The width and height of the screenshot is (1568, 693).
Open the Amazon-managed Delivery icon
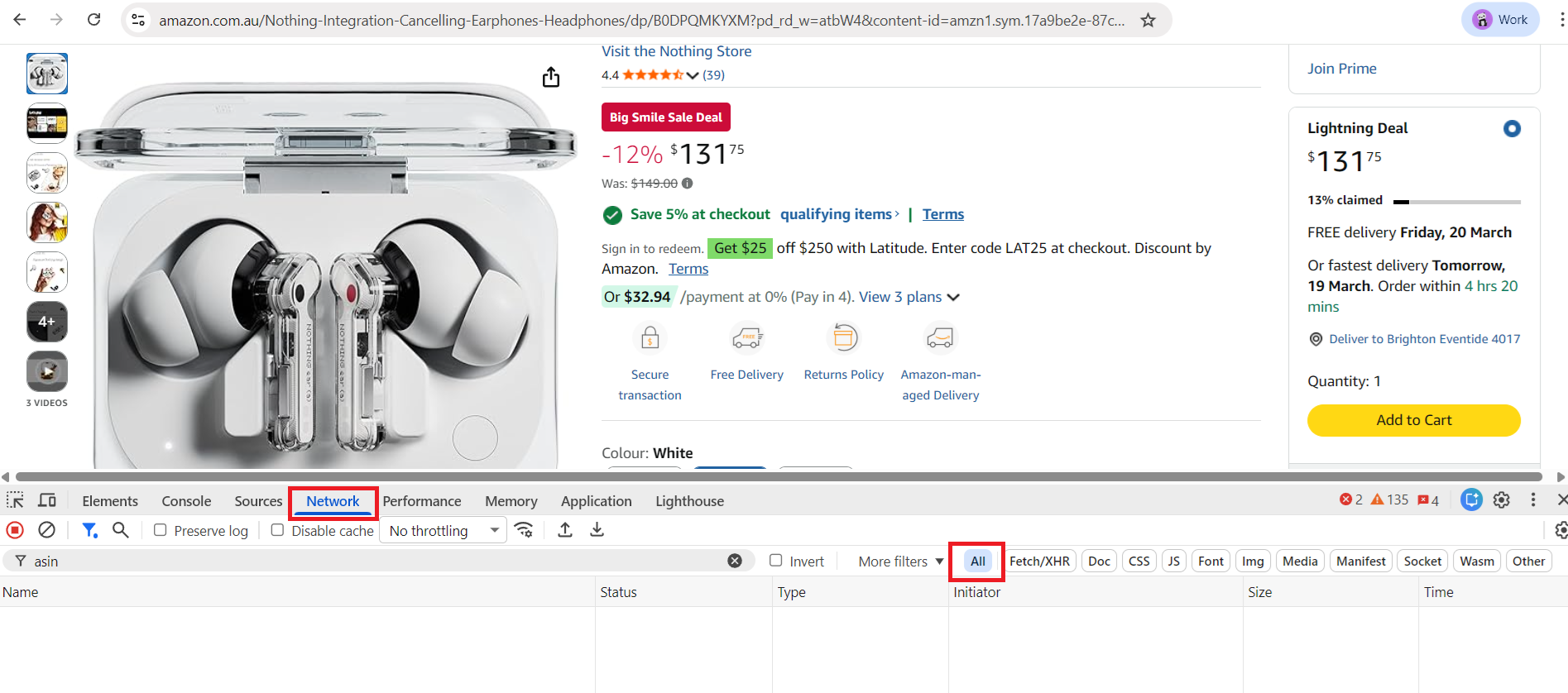940,338
